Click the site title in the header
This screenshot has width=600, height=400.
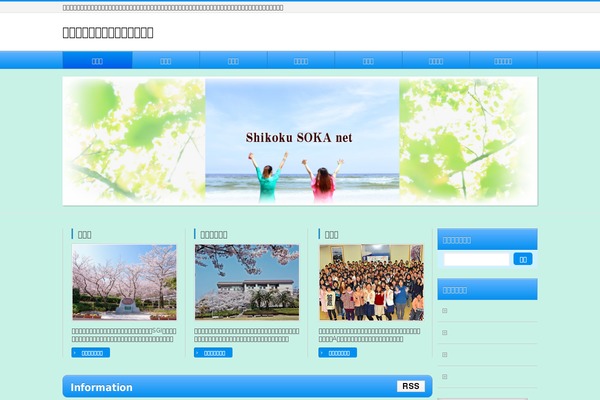pos(108,33)
